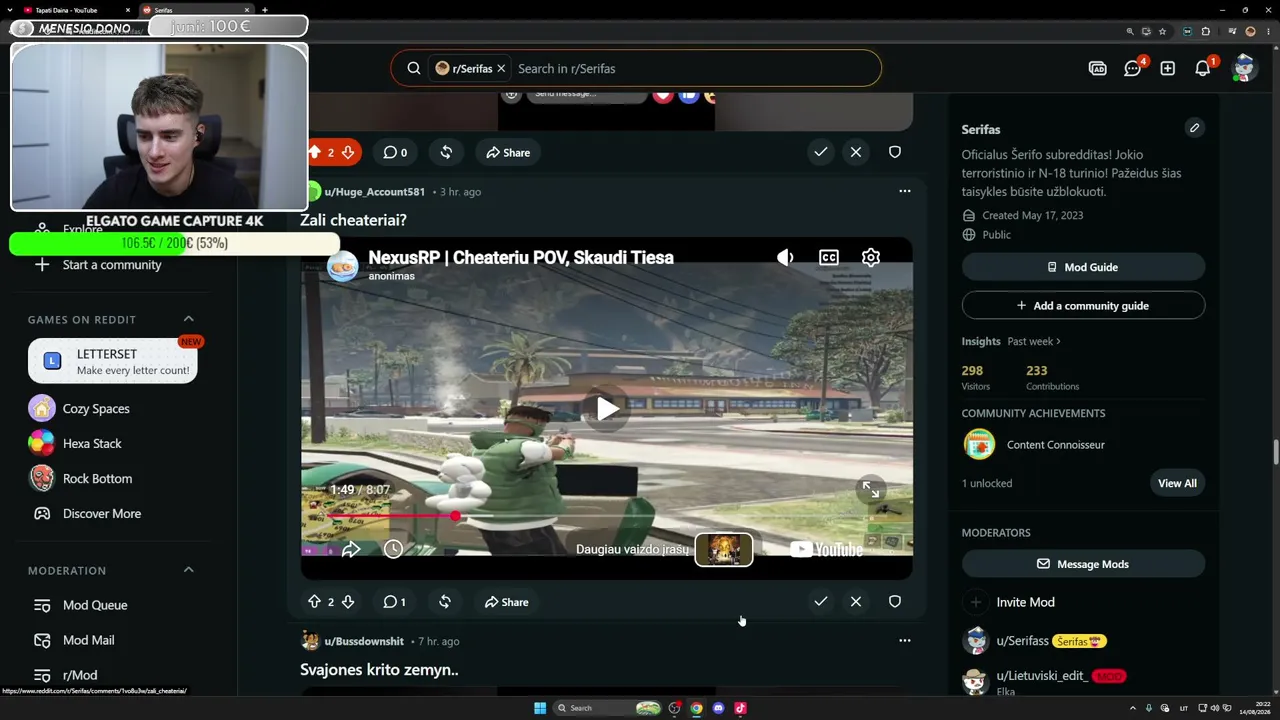Toggle closed captions on the video
The height and width of the screenshot is (720, 1280).
[829, 257]
